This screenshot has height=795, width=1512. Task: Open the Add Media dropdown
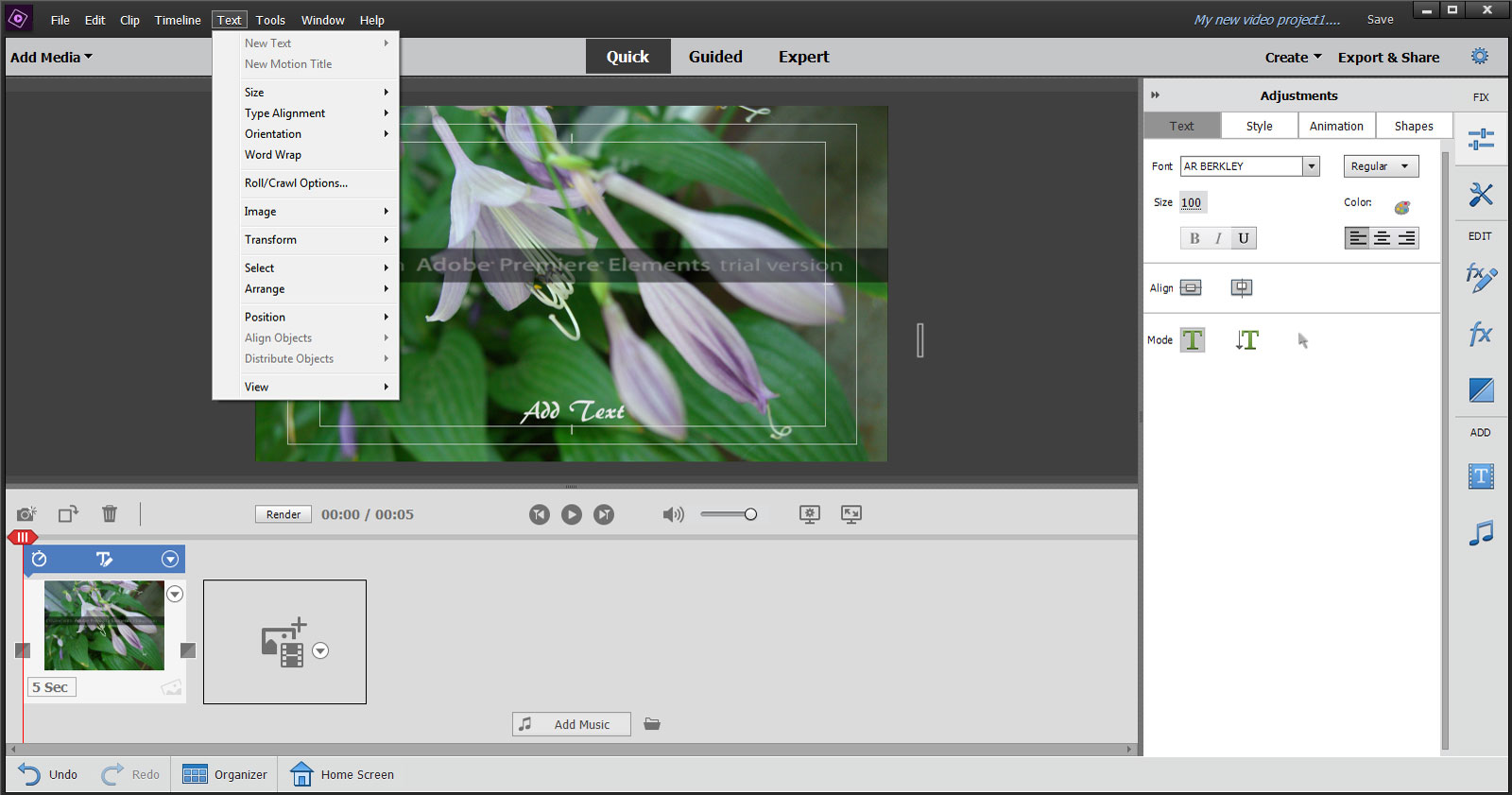click(52, 57)
